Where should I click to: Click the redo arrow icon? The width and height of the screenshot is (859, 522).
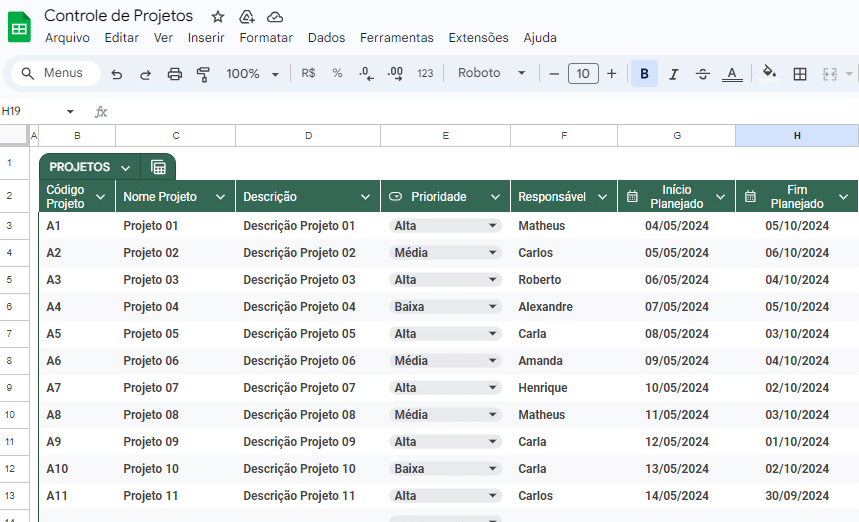pyautogui.click(x=145, y=74)
